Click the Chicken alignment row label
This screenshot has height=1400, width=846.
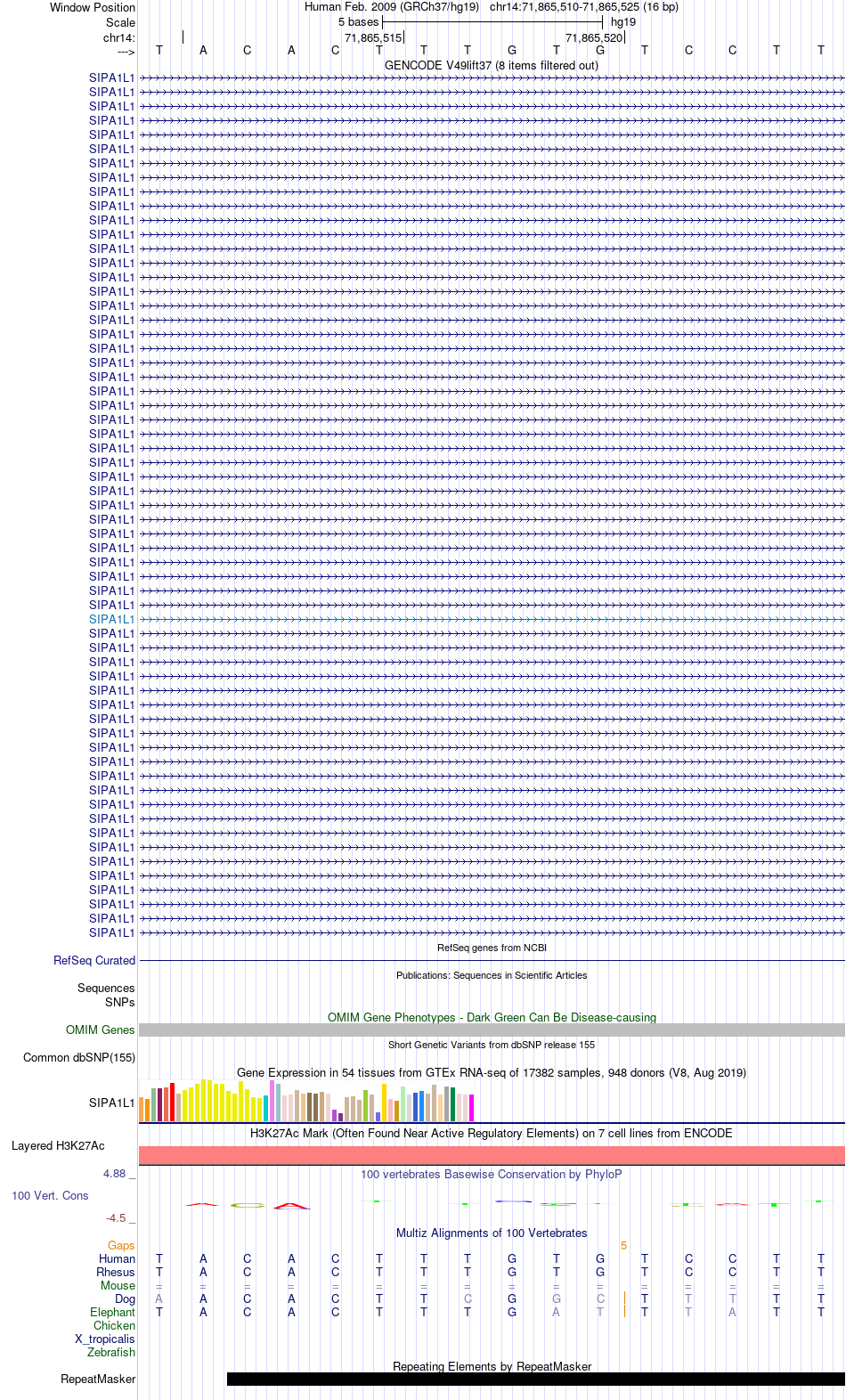click(x=114, y=1325)
